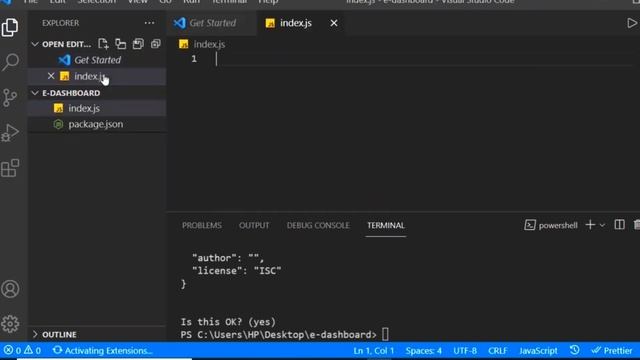Split the terminal panel
Image resolution: width=640 pixels, height=360 pixels.
[619, 225]
